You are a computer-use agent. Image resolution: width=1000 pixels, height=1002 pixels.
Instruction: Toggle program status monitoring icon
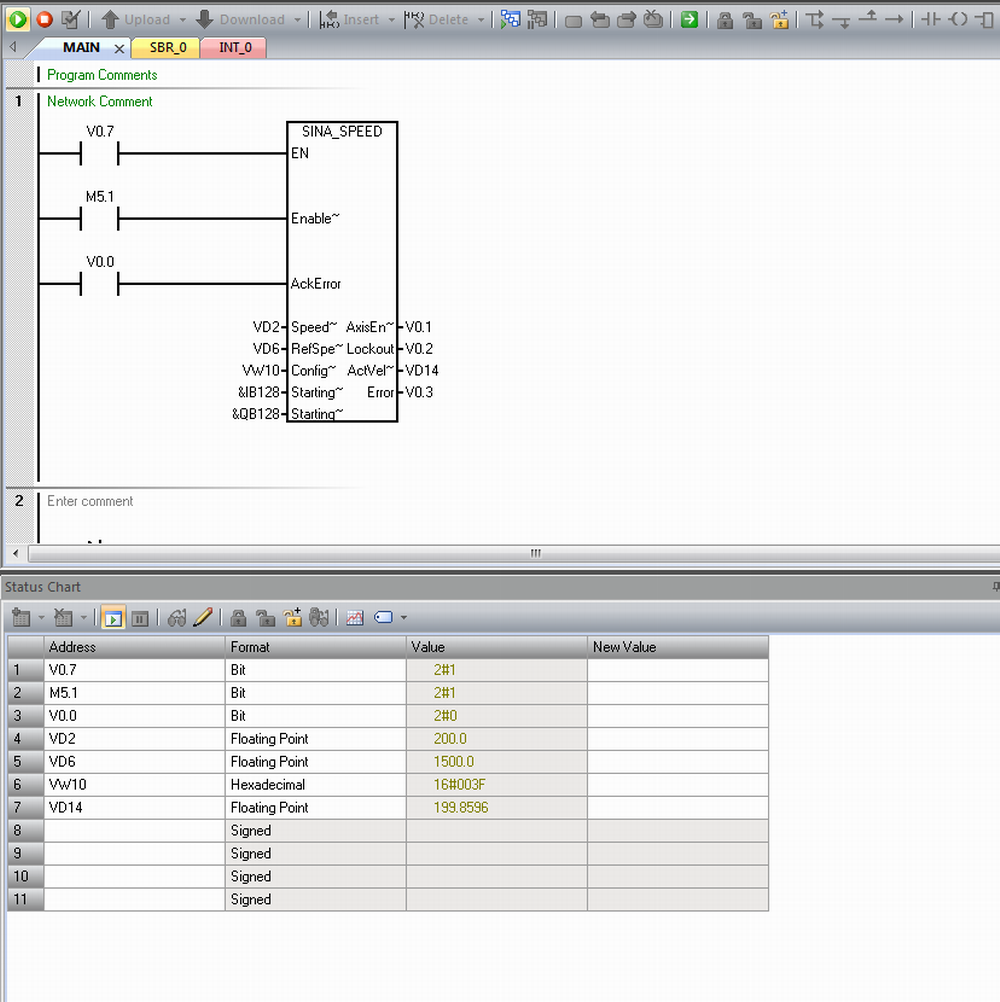[510, 19]
